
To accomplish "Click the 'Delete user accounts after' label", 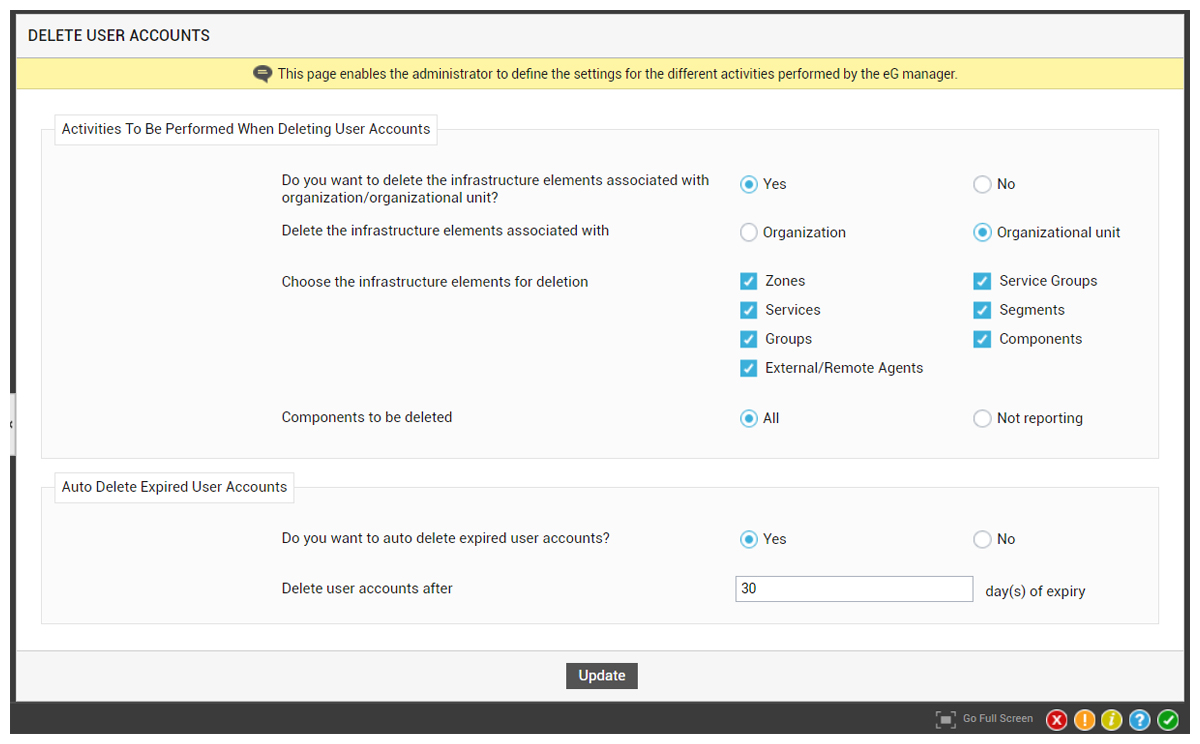I will [367, 589].
